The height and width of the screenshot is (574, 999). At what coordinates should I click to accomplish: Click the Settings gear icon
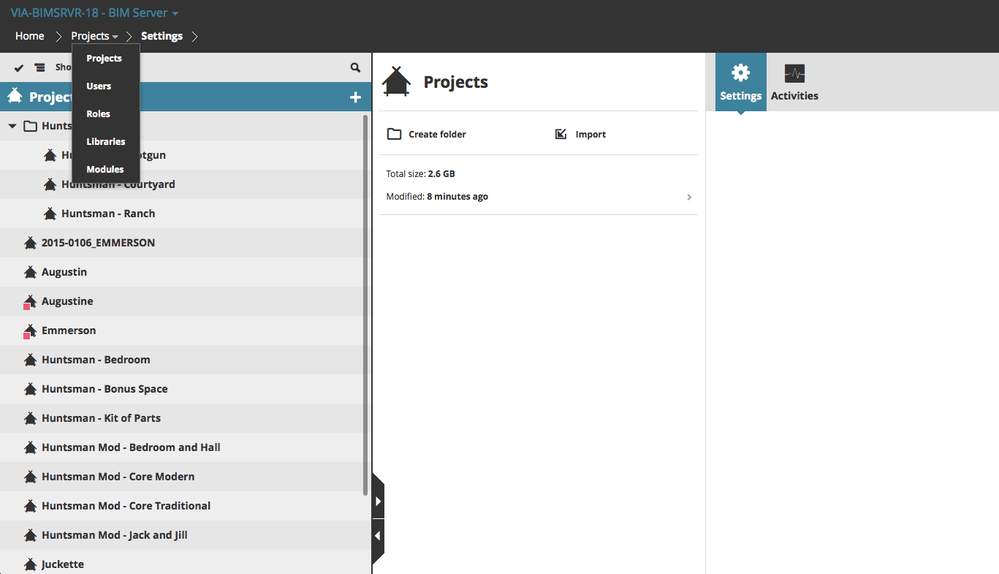tap(740, 73)
